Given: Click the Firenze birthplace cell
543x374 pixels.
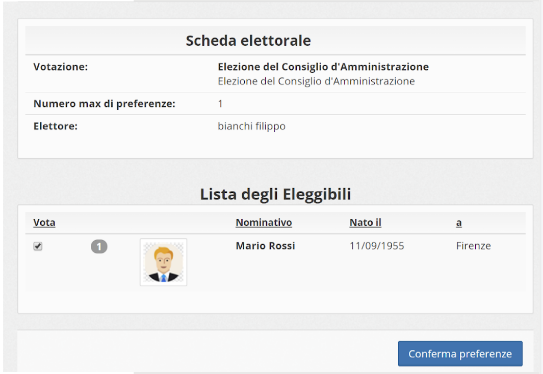Looking at the screenshot, I should (473, 246).
